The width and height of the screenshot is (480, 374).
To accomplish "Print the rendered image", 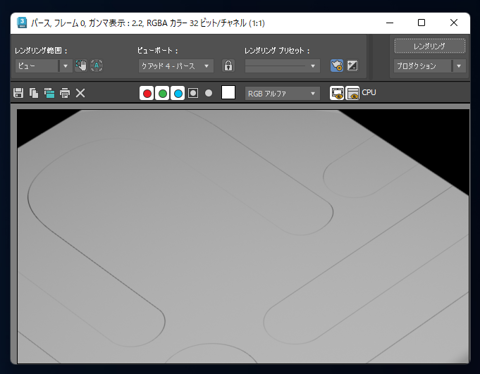I will click(x=65, y=93).
